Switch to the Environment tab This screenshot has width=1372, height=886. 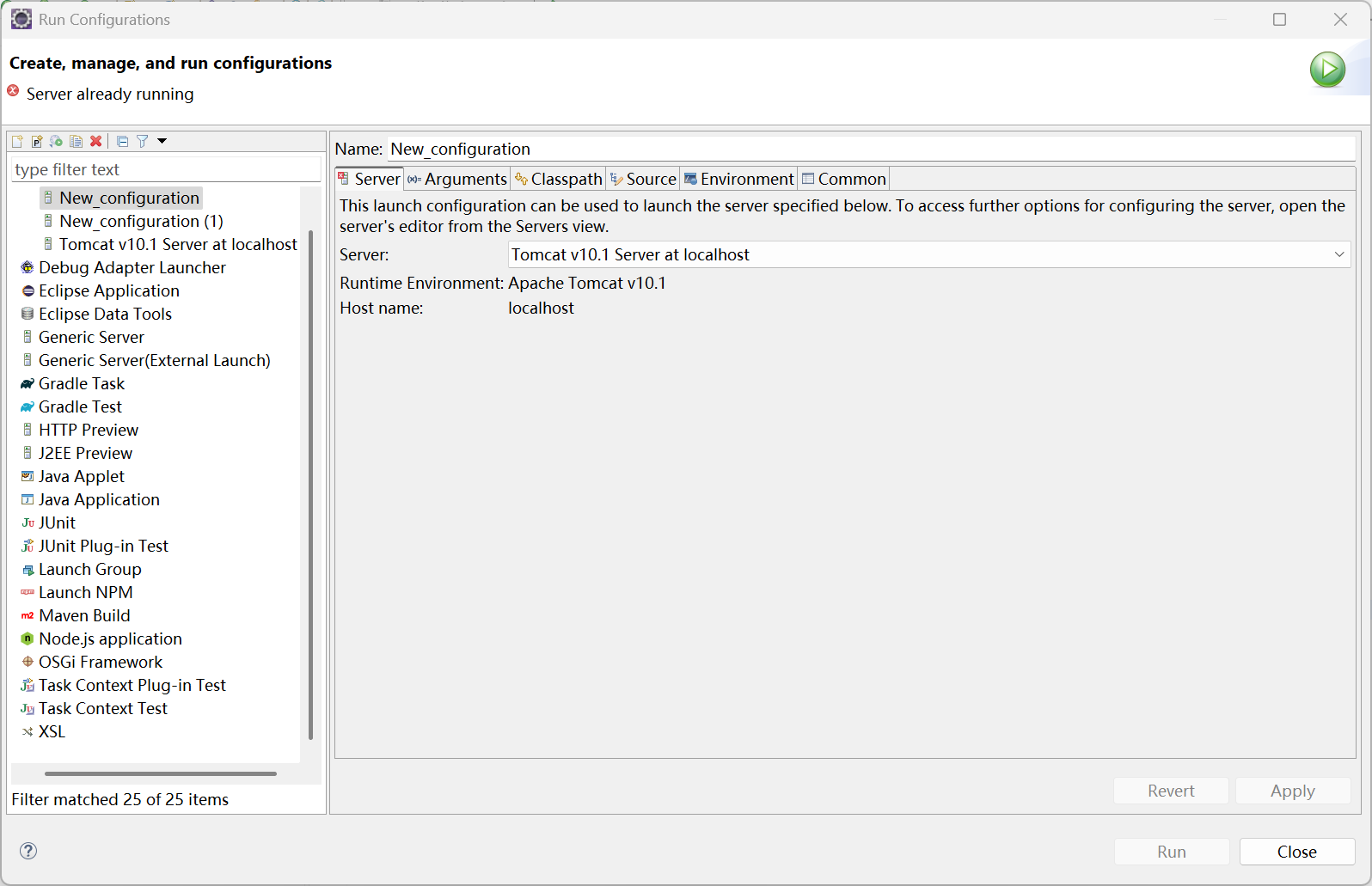(x=739, y=179)
